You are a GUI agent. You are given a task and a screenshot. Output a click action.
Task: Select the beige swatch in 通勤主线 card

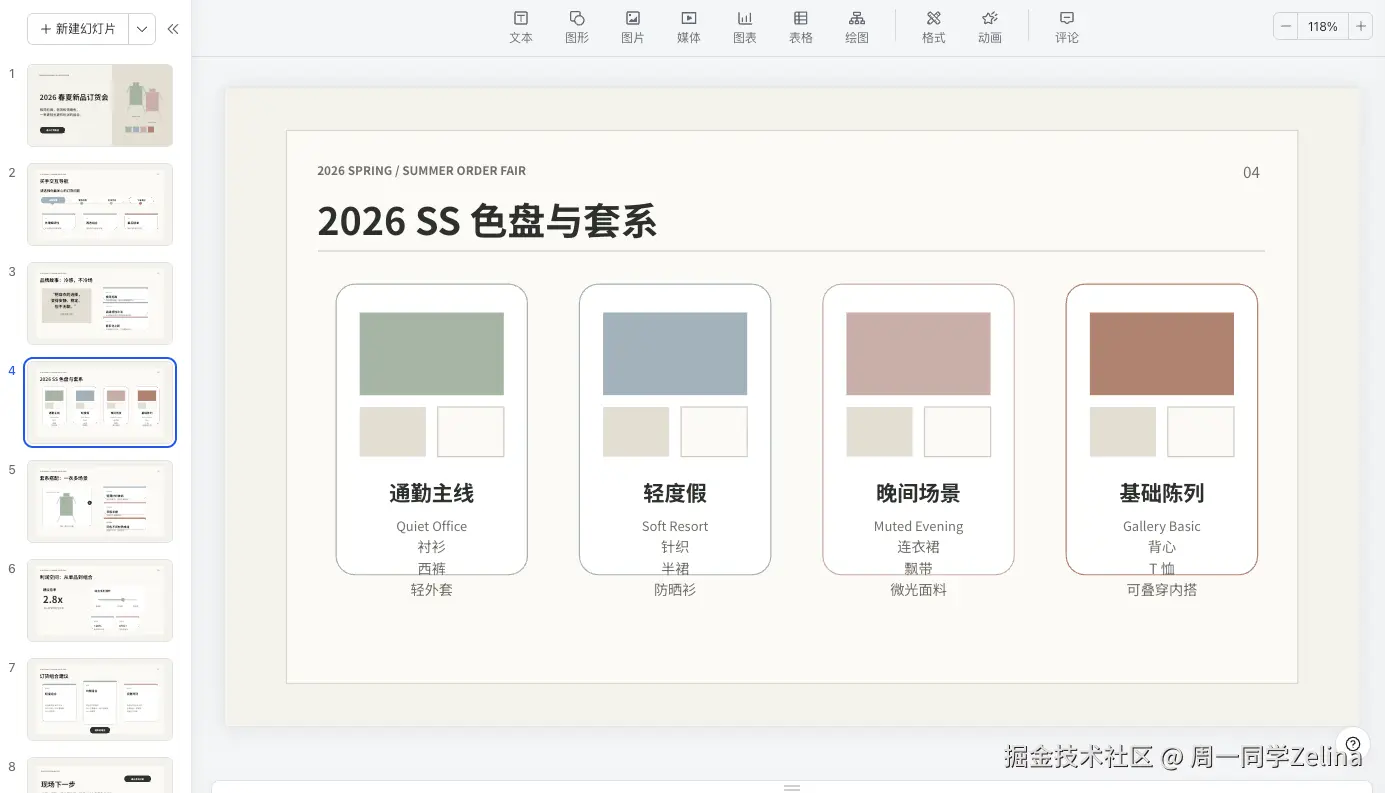pyautogui.click(x=393, y=432)
